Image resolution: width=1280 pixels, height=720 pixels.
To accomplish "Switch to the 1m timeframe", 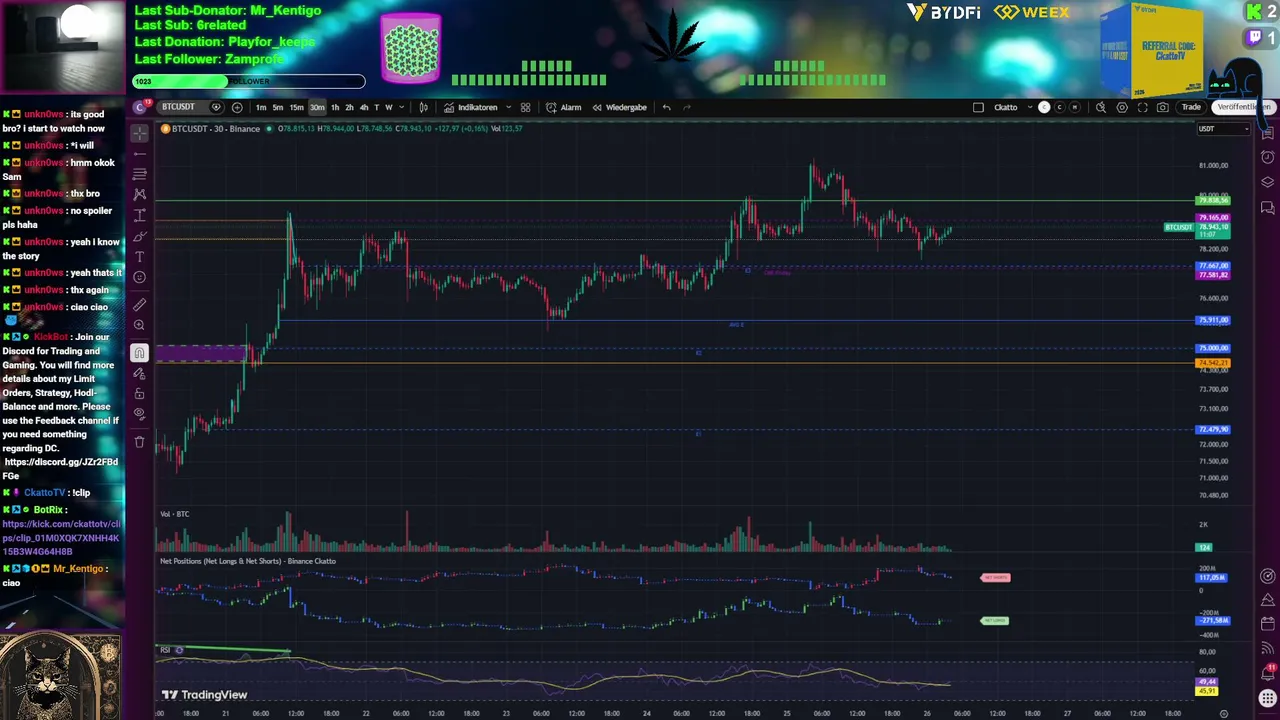I will (x=261, y=107).
